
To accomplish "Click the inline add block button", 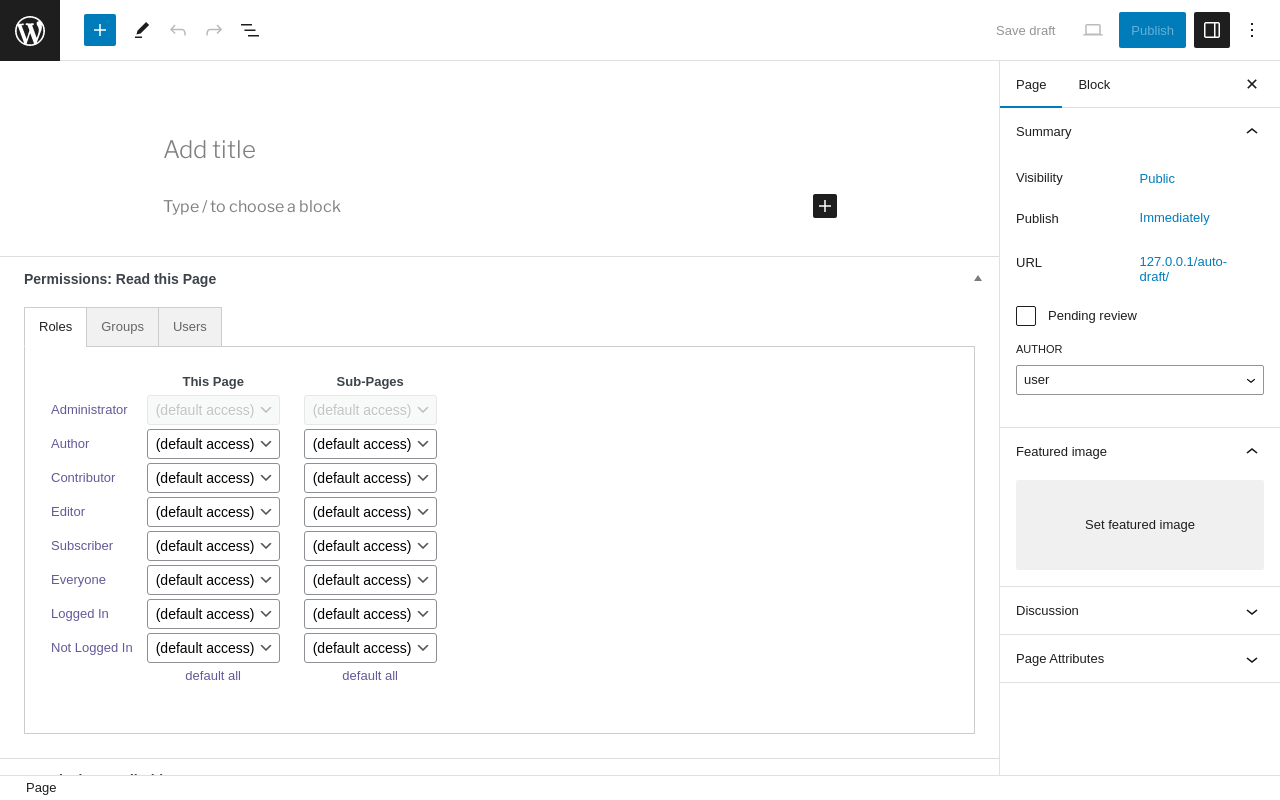I will [825, 206].
